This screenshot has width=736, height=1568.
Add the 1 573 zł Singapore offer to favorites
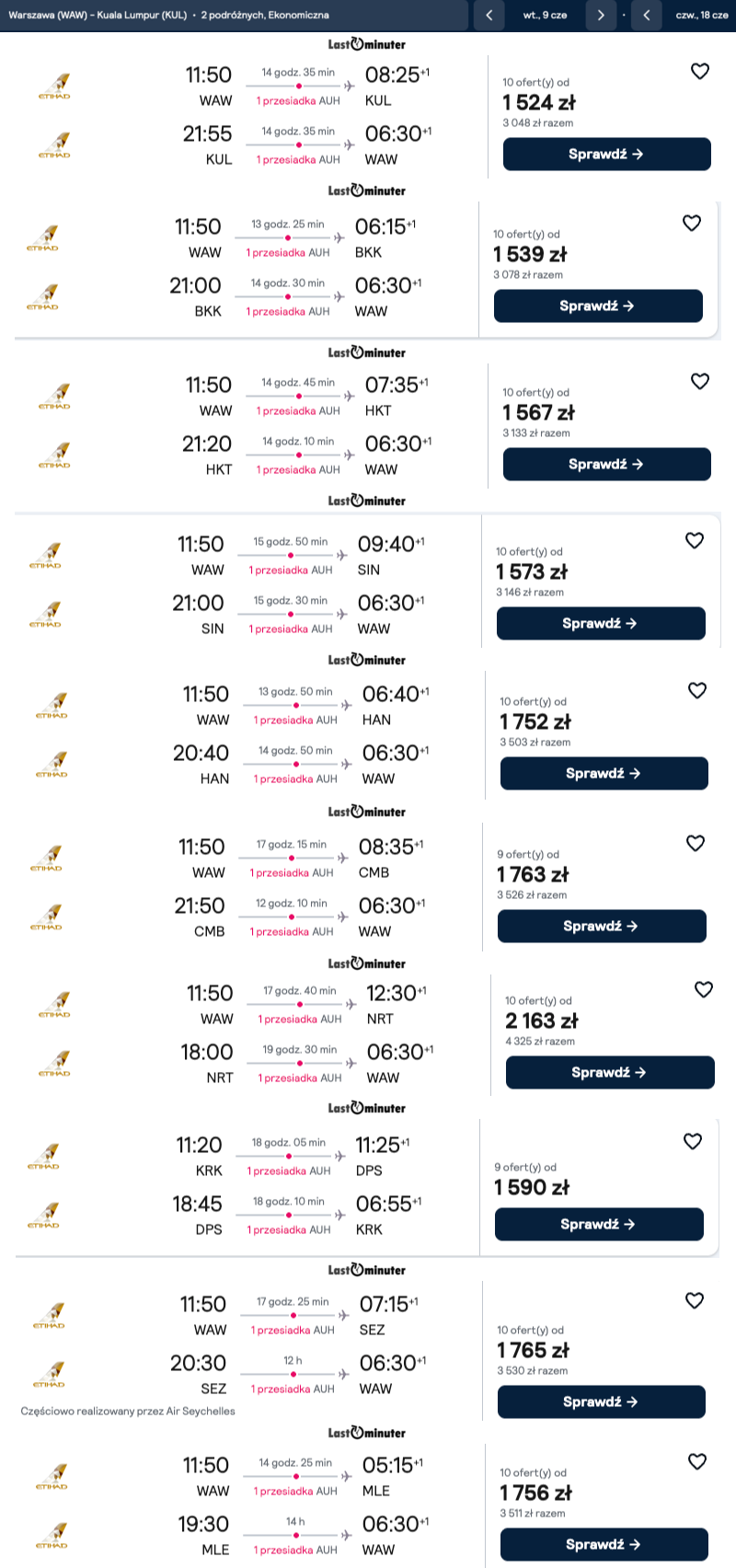pyautogui.click(x=695, y=541)
